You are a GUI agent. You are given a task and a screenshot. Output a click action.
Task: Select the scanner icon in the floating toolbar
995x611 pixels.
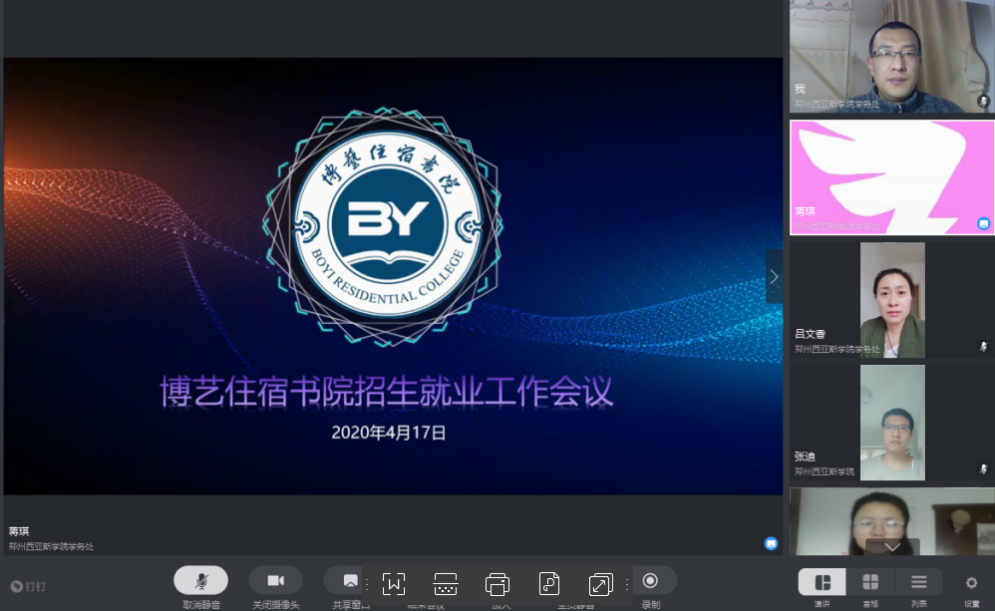tap(444, 582)
